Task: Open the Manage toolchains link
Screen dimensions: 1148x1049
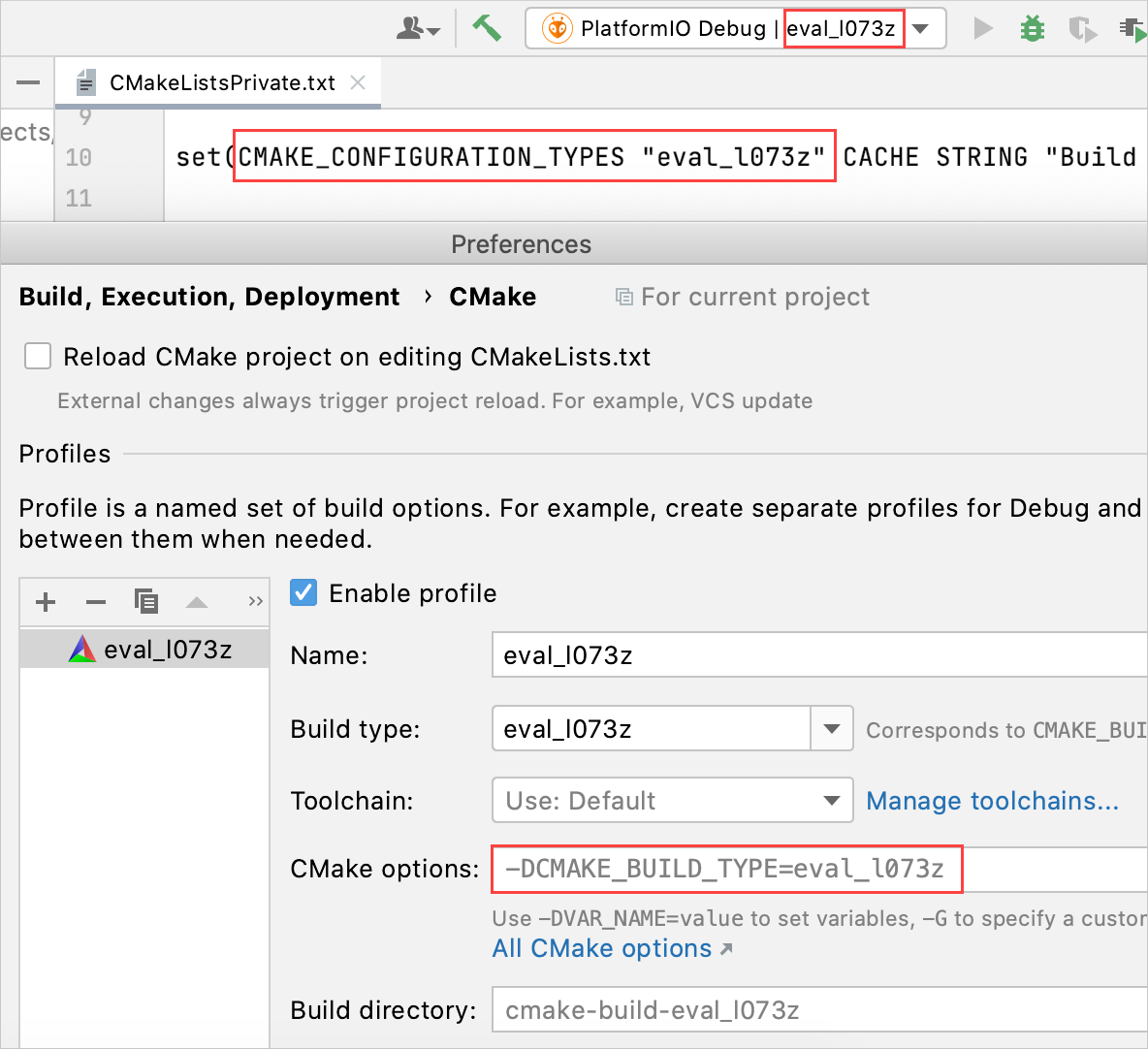Action: [x=992, y=801]
